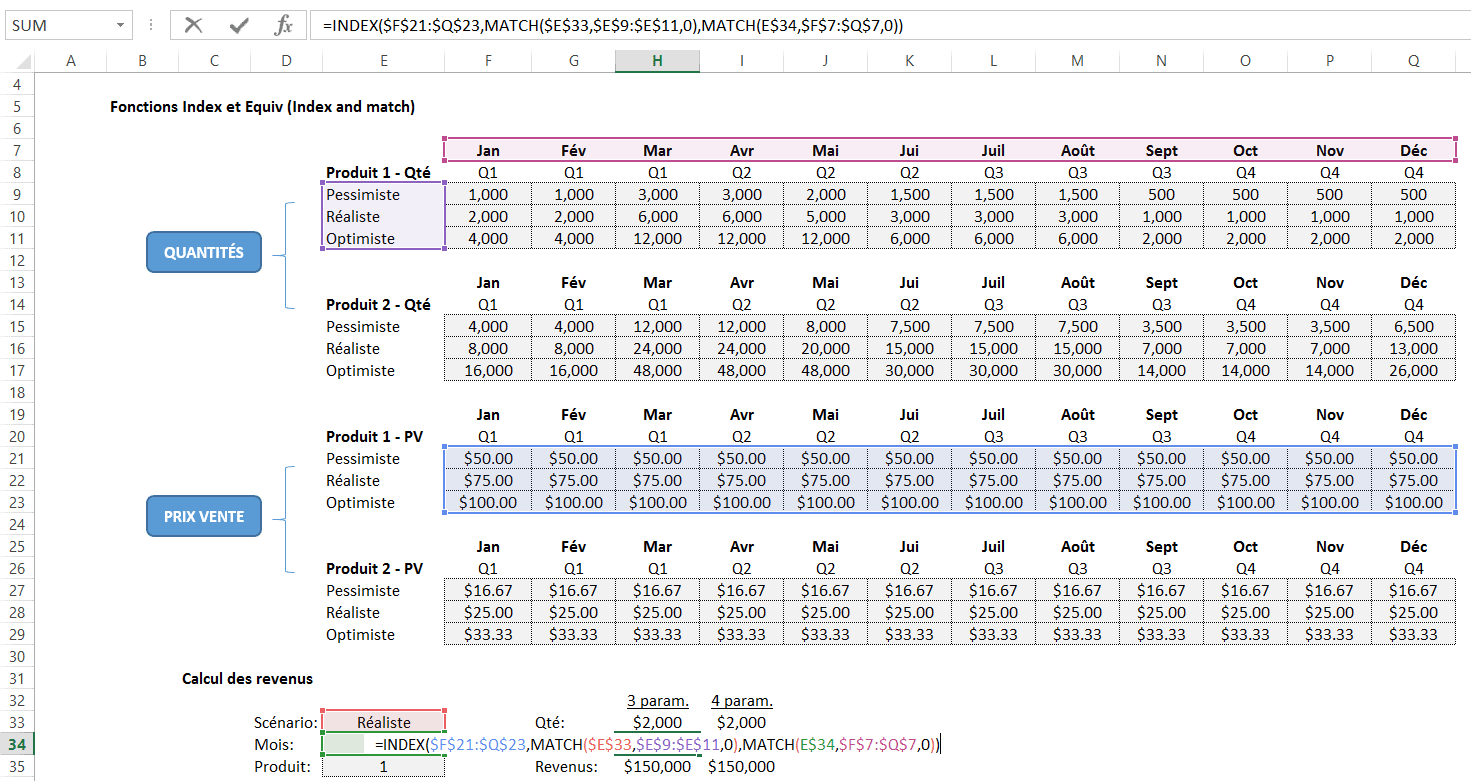Confirm the formula with the checkmark icon
Image resolution: width=1471 pixels, height=781 pixels.
pos(238,26)
